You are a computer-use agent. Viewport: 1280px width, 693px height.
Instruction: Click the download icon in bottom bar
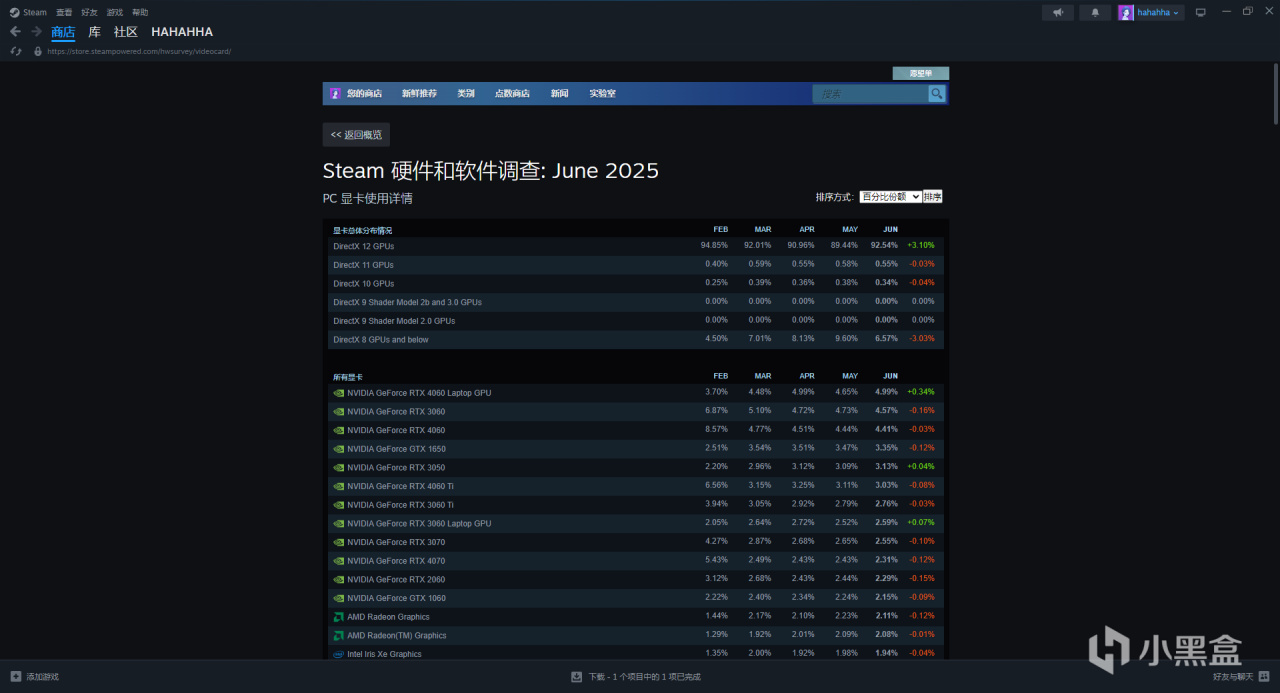(x=576, y=676)
